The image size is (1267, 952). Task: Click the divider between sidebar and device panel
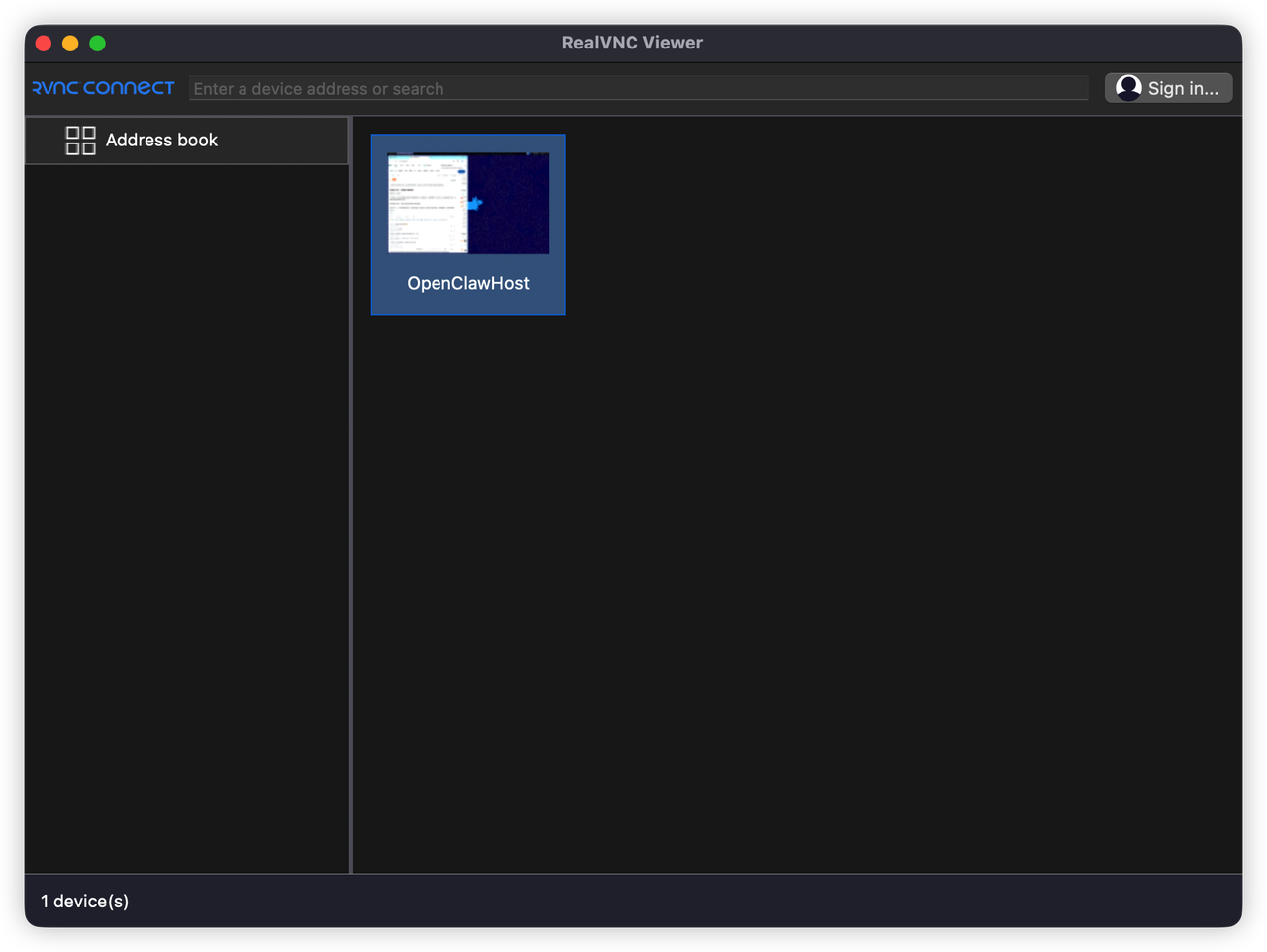(x=351, y=495)
